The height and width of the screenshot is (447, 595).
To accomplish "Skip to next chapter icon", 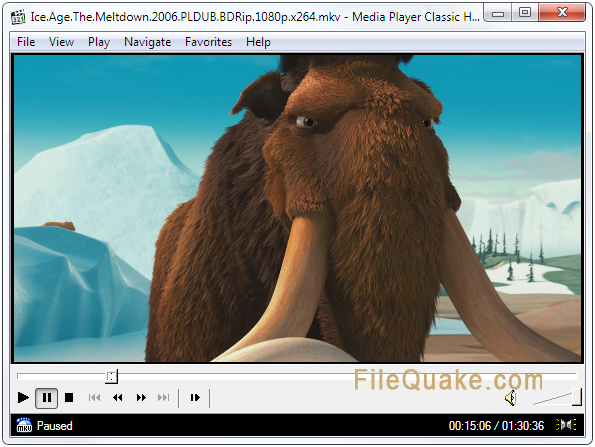I will point(164,398).
